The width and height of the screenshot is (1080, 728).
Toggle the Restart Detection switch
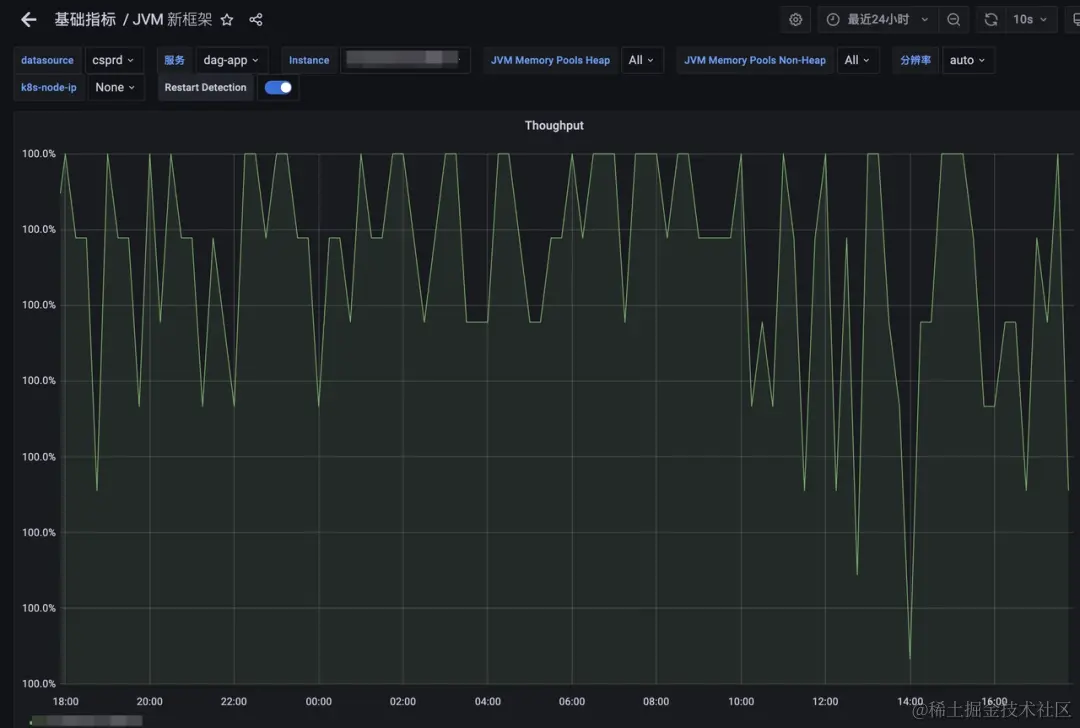pyautogui.click(x=278, y=87)
